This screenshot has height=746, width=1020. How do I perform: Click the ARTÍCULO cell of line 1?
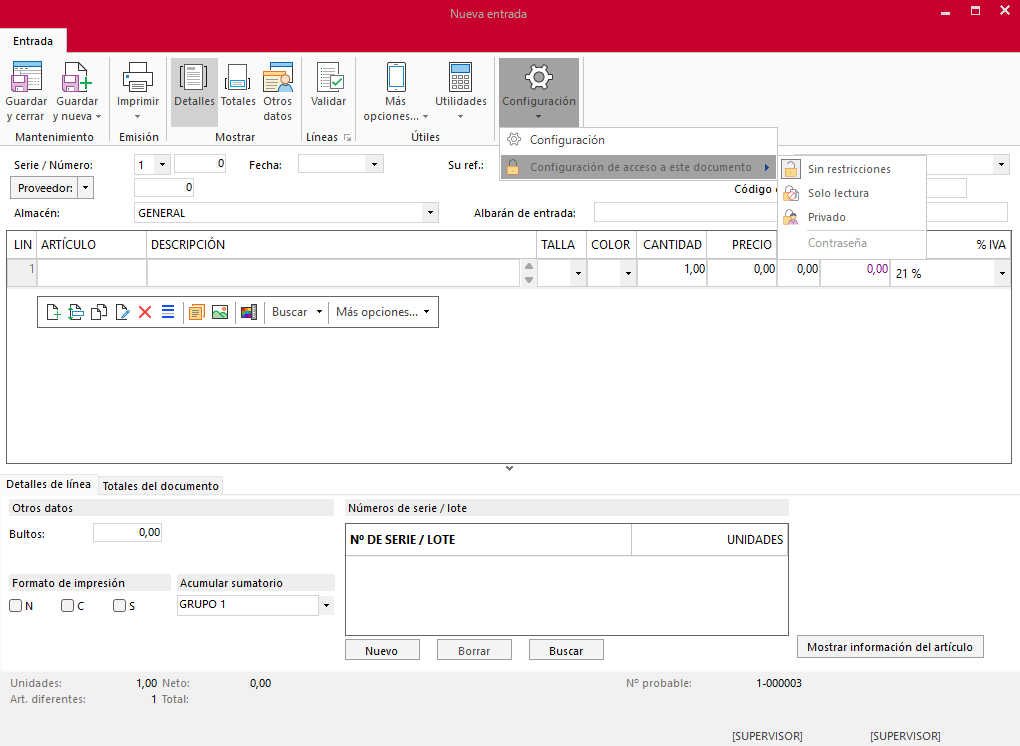pyautogui.click(x=92, y=273)
